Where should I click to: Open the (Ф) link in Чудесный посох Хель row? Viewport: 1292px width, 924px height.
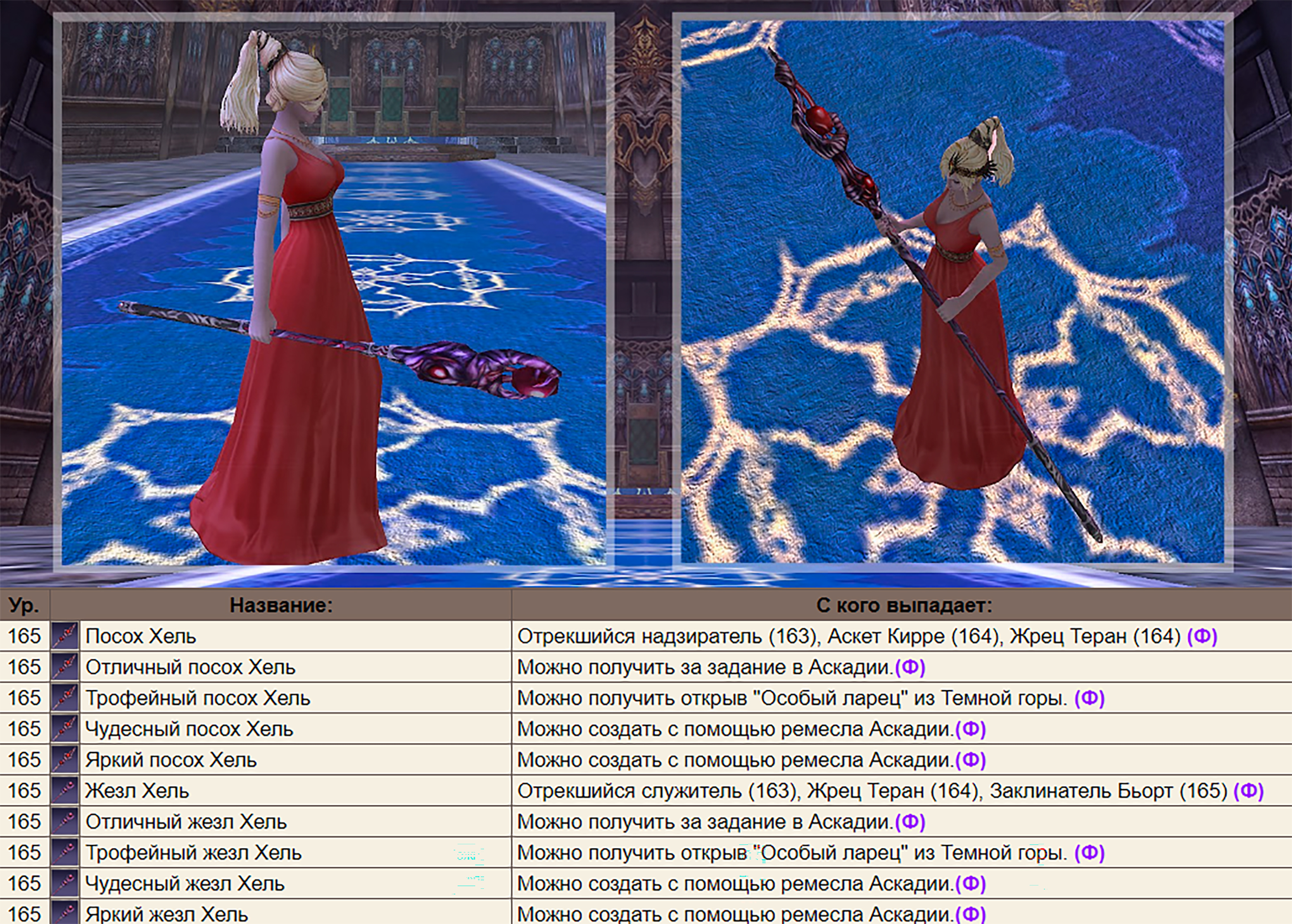(x=970, y=729)
